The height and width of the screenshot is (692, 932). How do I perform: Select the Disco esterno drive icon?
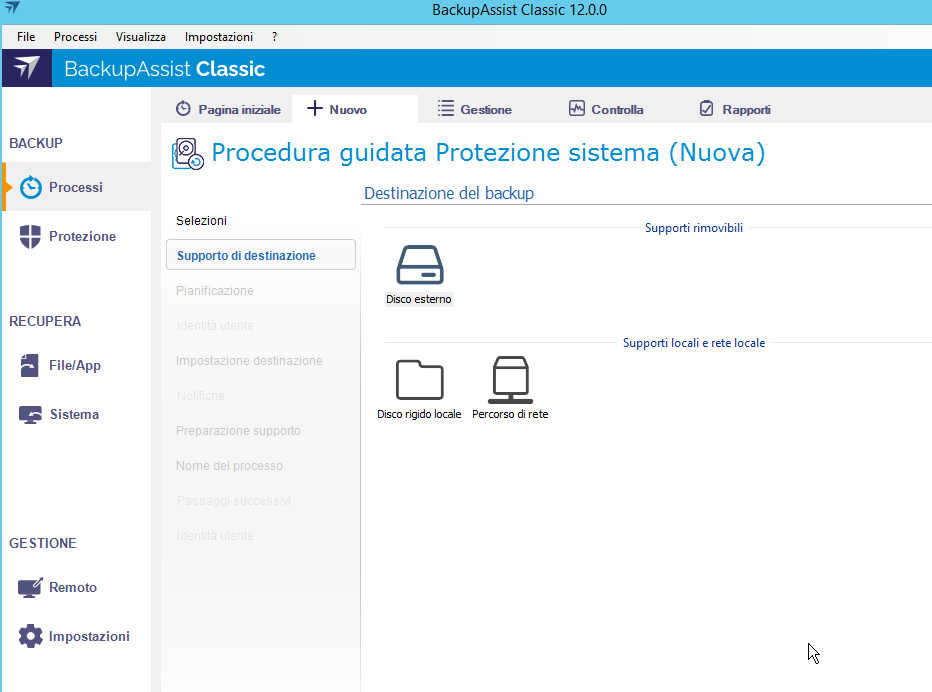coord(419,267)
